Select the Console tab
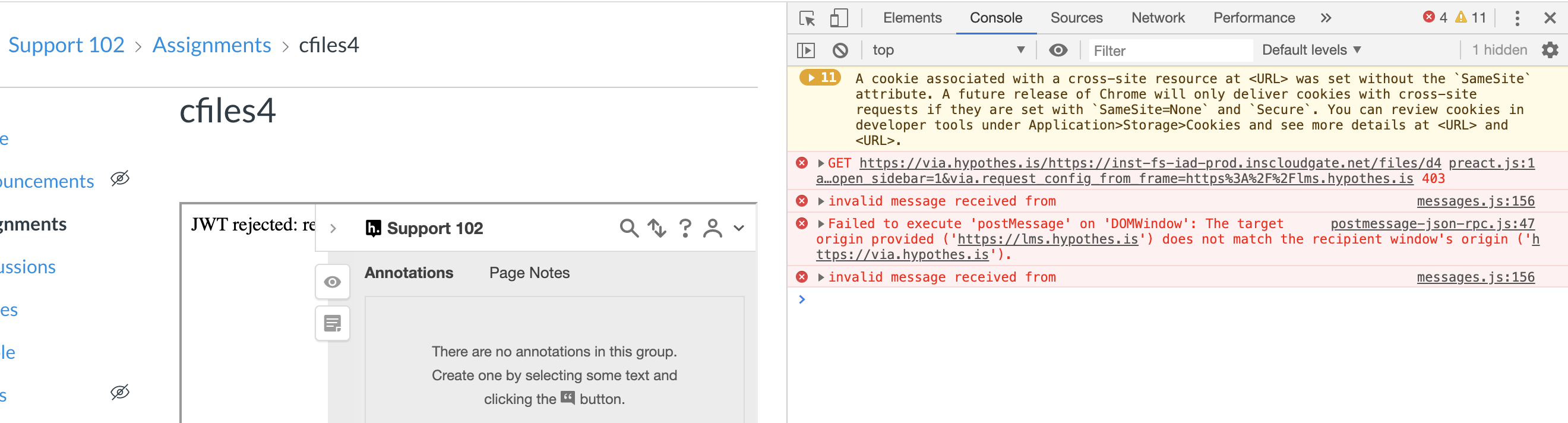The height and width of the screenshot is (423, 1568). click(996, 18)
